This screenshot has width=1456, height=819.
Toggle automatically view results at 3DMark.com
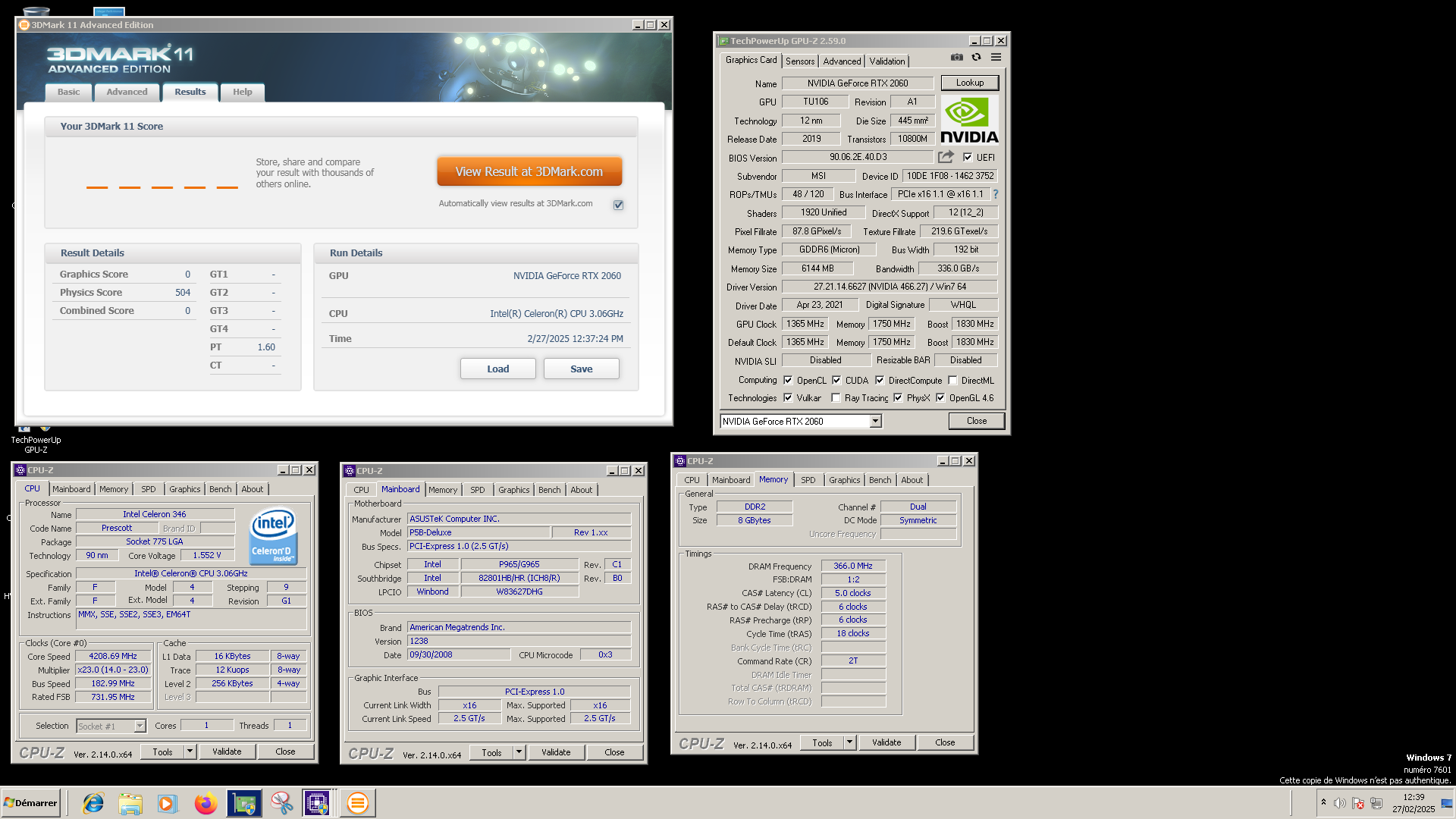[618, 205]
